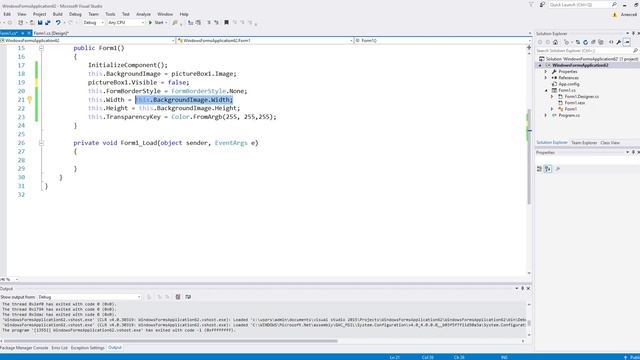Select App.config in Solution Explorer
The image size is (640, 360).
(x=569, y=84)
